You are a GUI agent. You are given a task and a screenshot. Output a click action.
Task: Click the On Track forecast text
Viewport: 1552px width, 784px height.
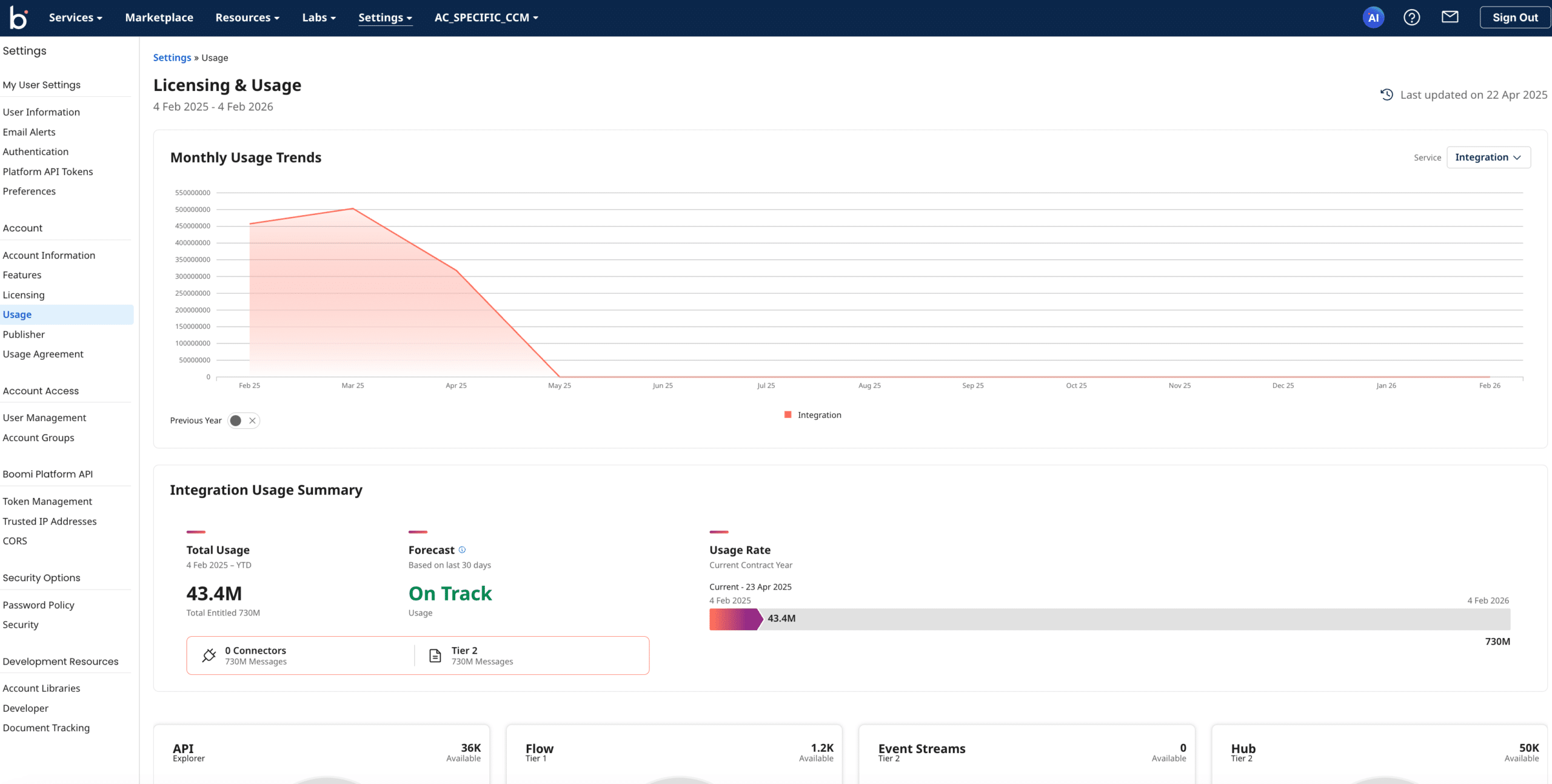[x=450, y=593]
